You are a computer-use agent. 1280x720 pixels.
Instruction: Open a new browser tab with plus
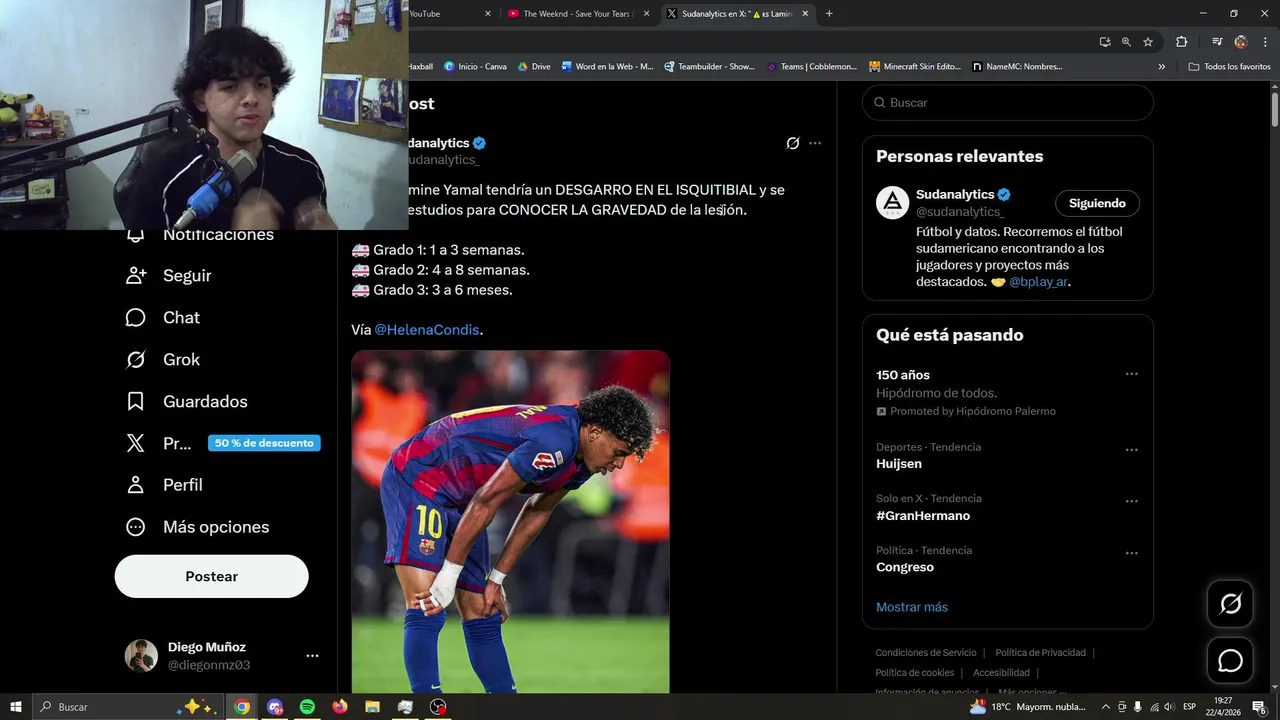point(829,14)
